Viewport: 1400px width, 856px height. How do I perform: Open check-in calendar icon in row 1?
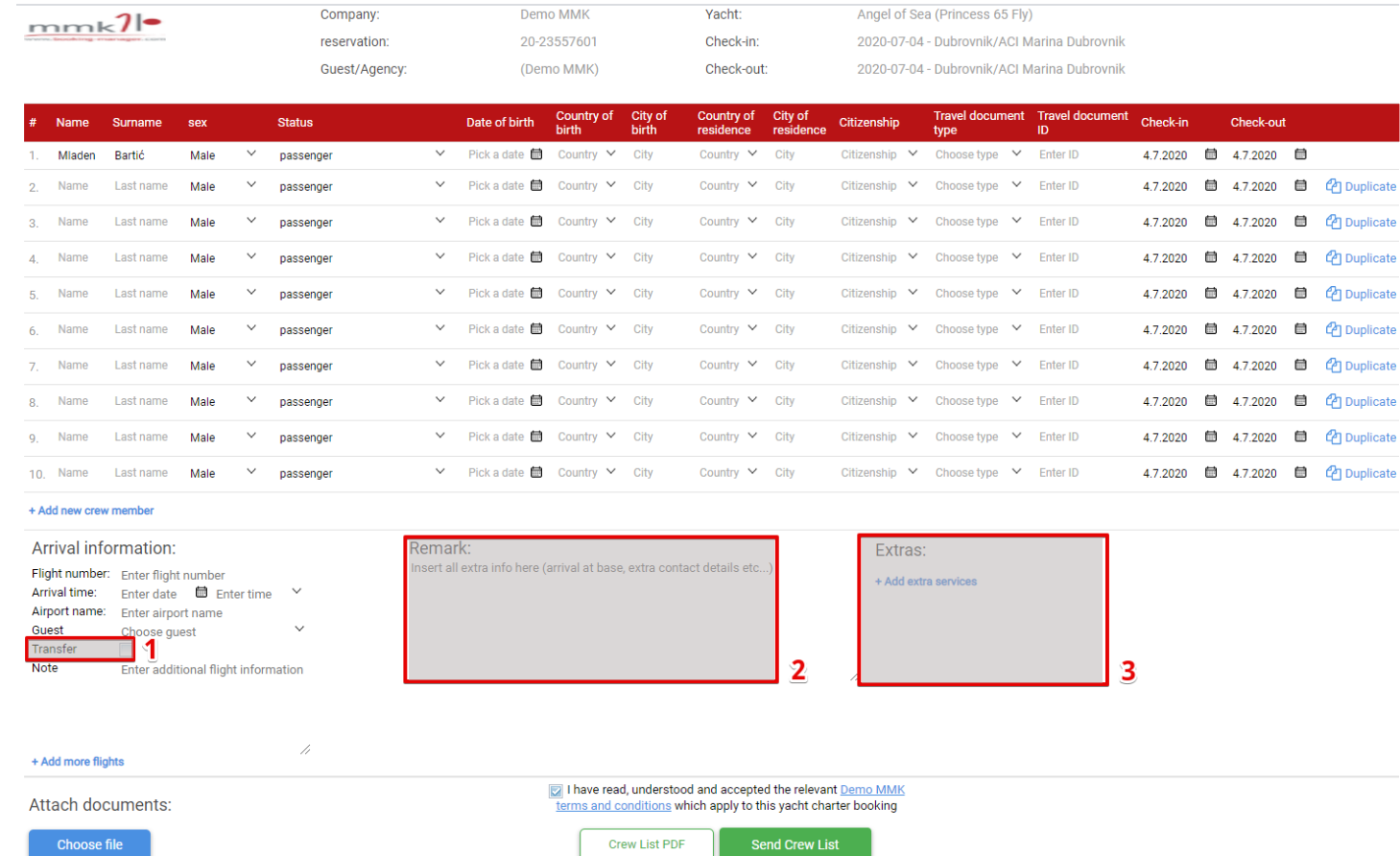click(x=1211, y=154)
